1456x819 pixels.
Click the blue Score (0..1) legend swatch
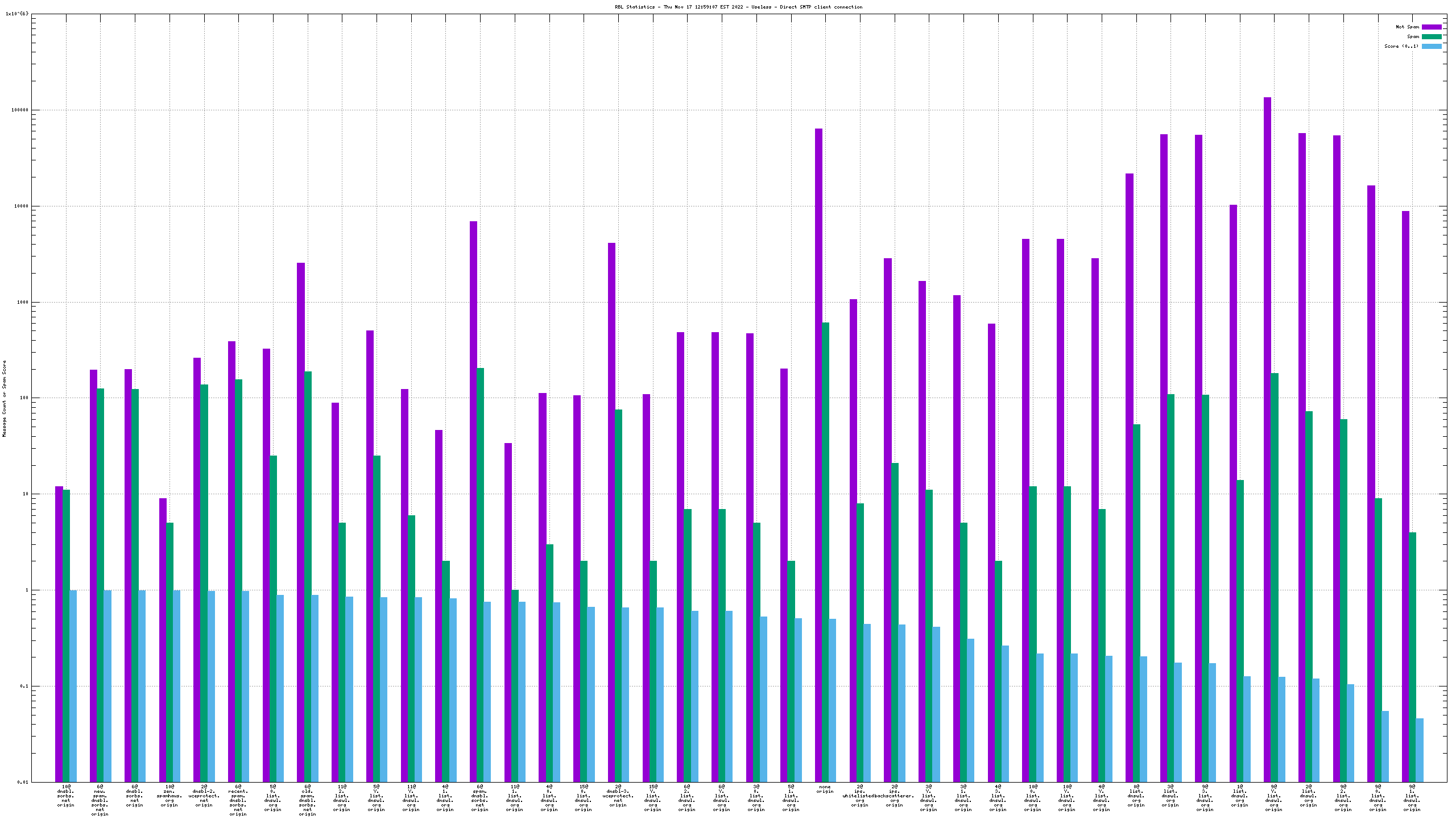pos(1431,46)
